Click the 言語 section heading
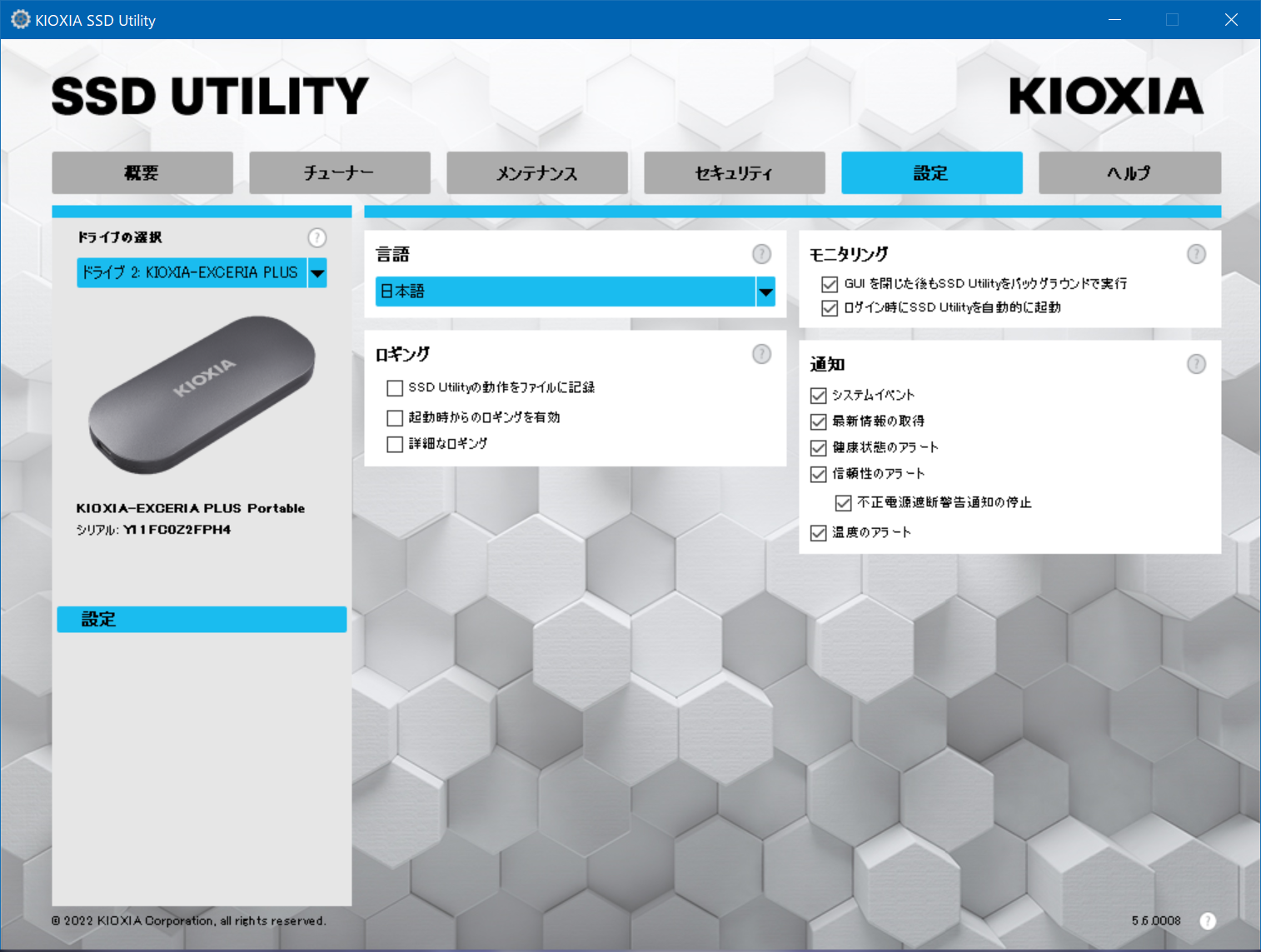 coord(392,254)
